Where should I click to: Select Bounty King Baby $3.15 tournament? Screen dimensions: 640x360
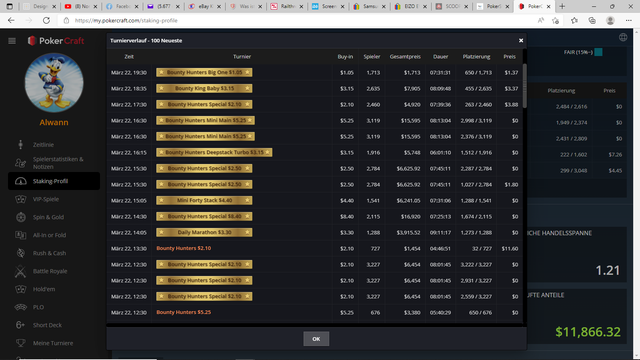point(204,88)
